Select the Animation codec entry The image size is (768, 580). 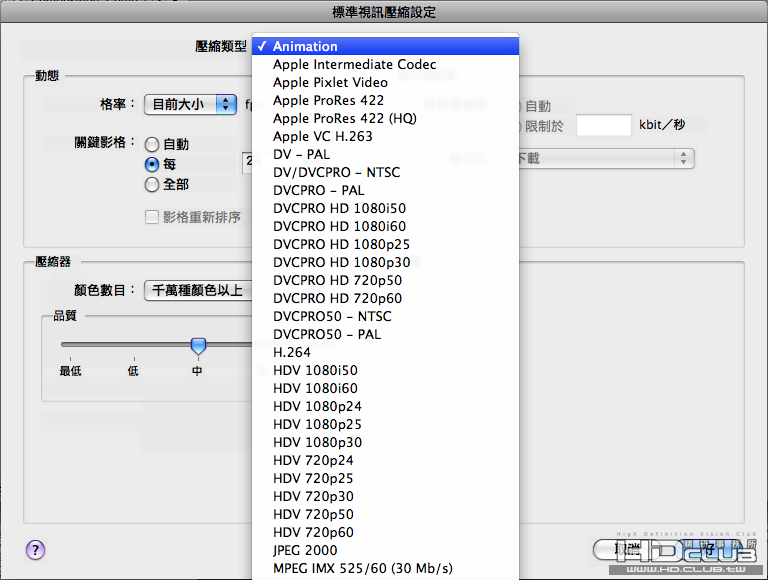385,46
